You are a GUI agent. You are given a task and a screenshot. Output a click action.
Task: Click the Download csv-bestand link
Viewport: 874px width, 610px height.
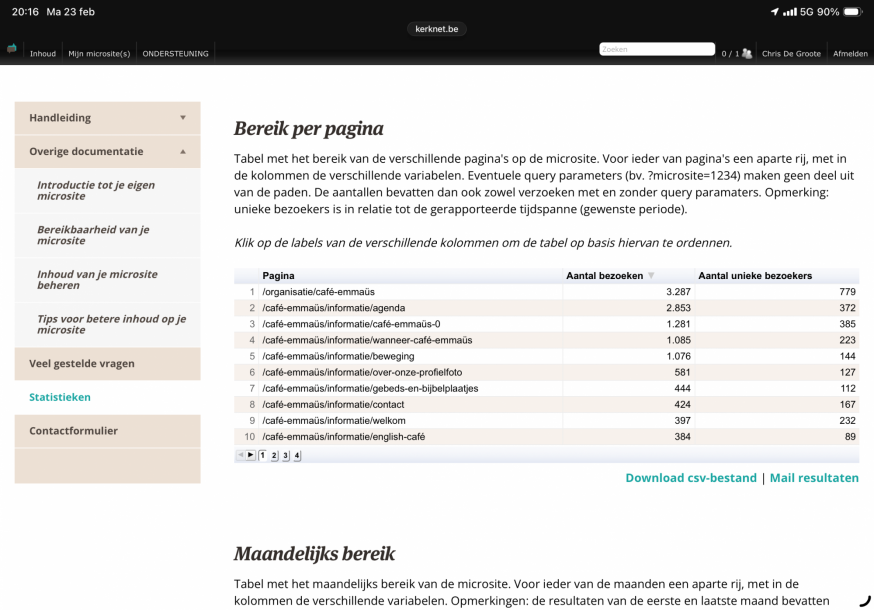(x=690, y=478)
